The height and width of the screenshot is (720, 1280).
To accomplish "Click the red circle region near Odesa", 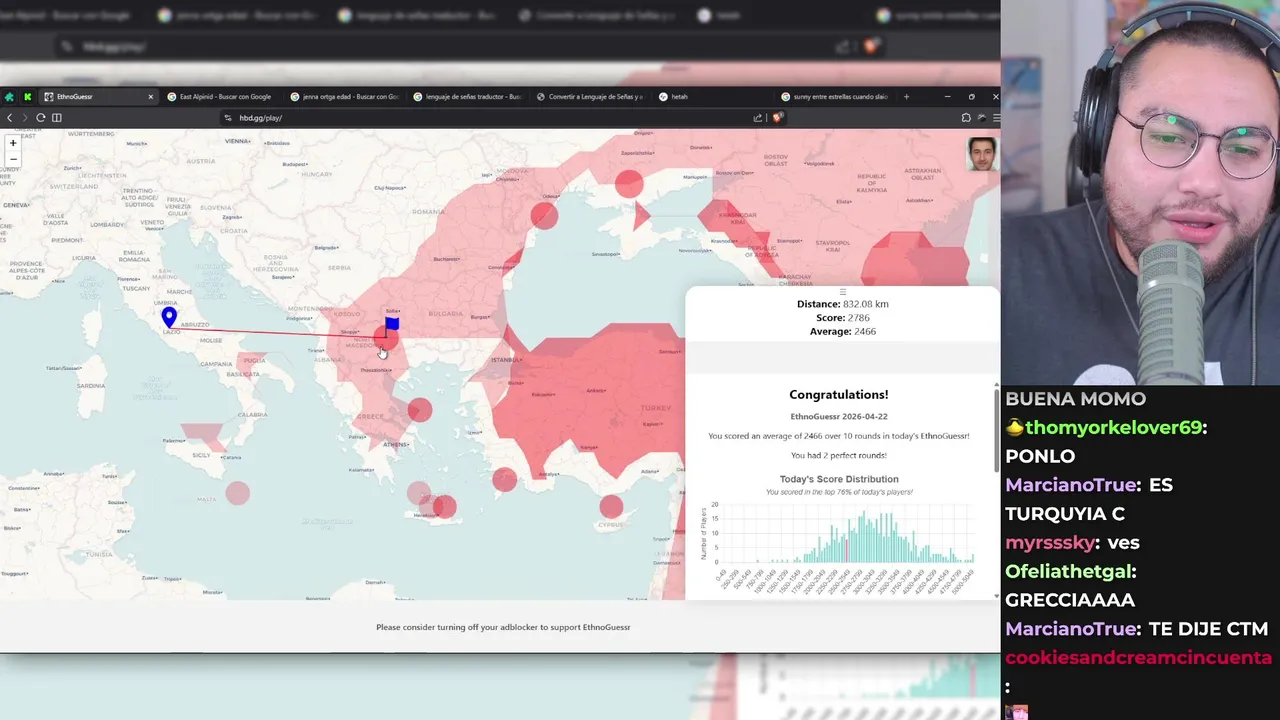I will coord(544,215).
